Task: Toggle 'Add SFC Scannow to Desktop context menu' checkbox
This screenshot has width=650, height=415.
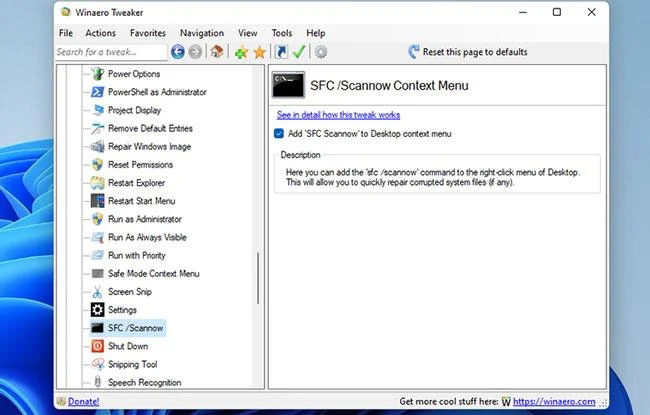Action: [279, 133]
